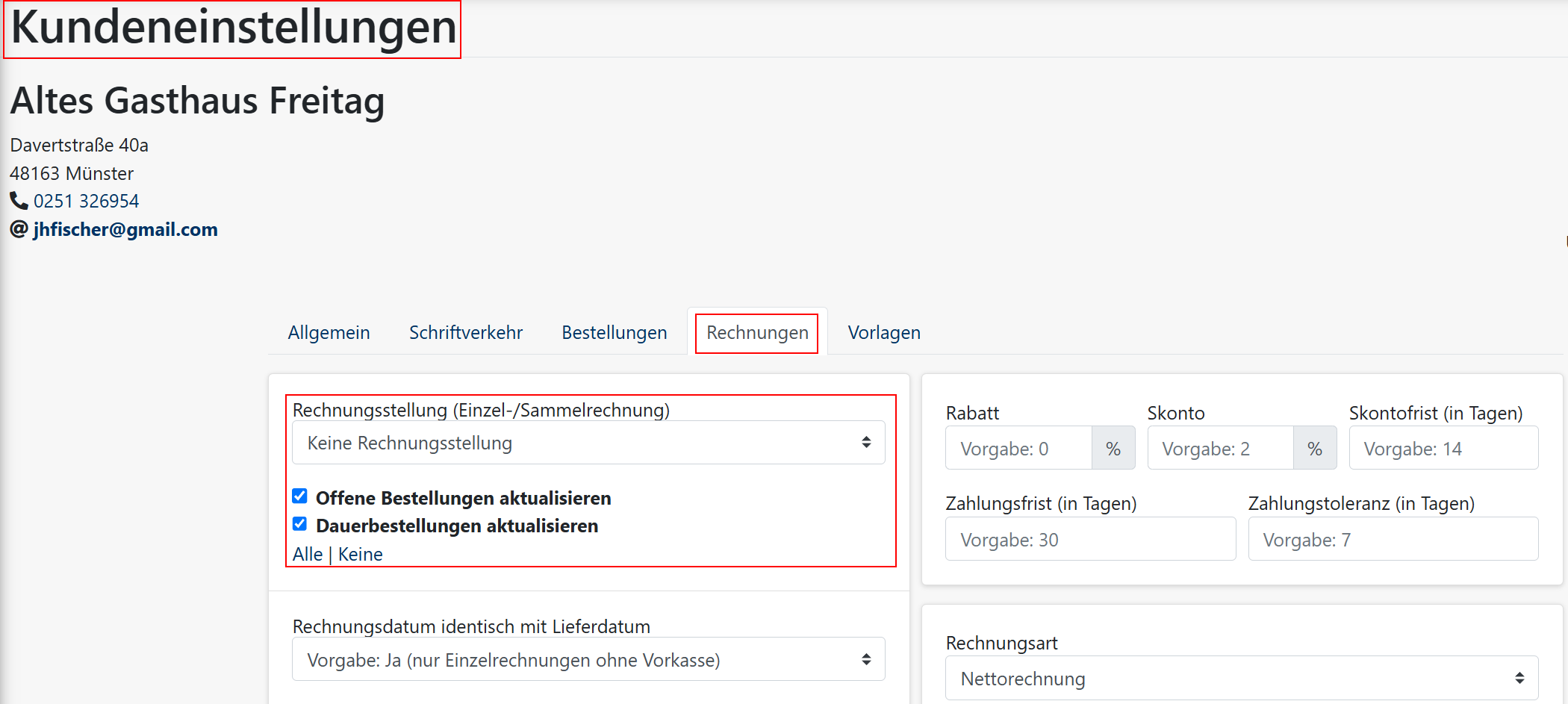
Task: Click the text 48163 Münster
Action: 72,173
